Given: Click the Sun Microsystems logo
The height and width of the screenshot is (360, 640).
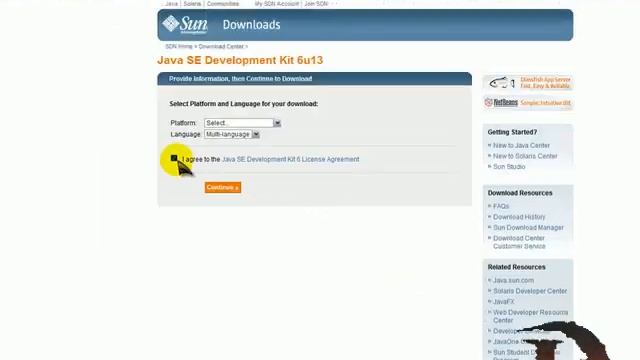Looking at the screenshot, I should pos(185,24).
